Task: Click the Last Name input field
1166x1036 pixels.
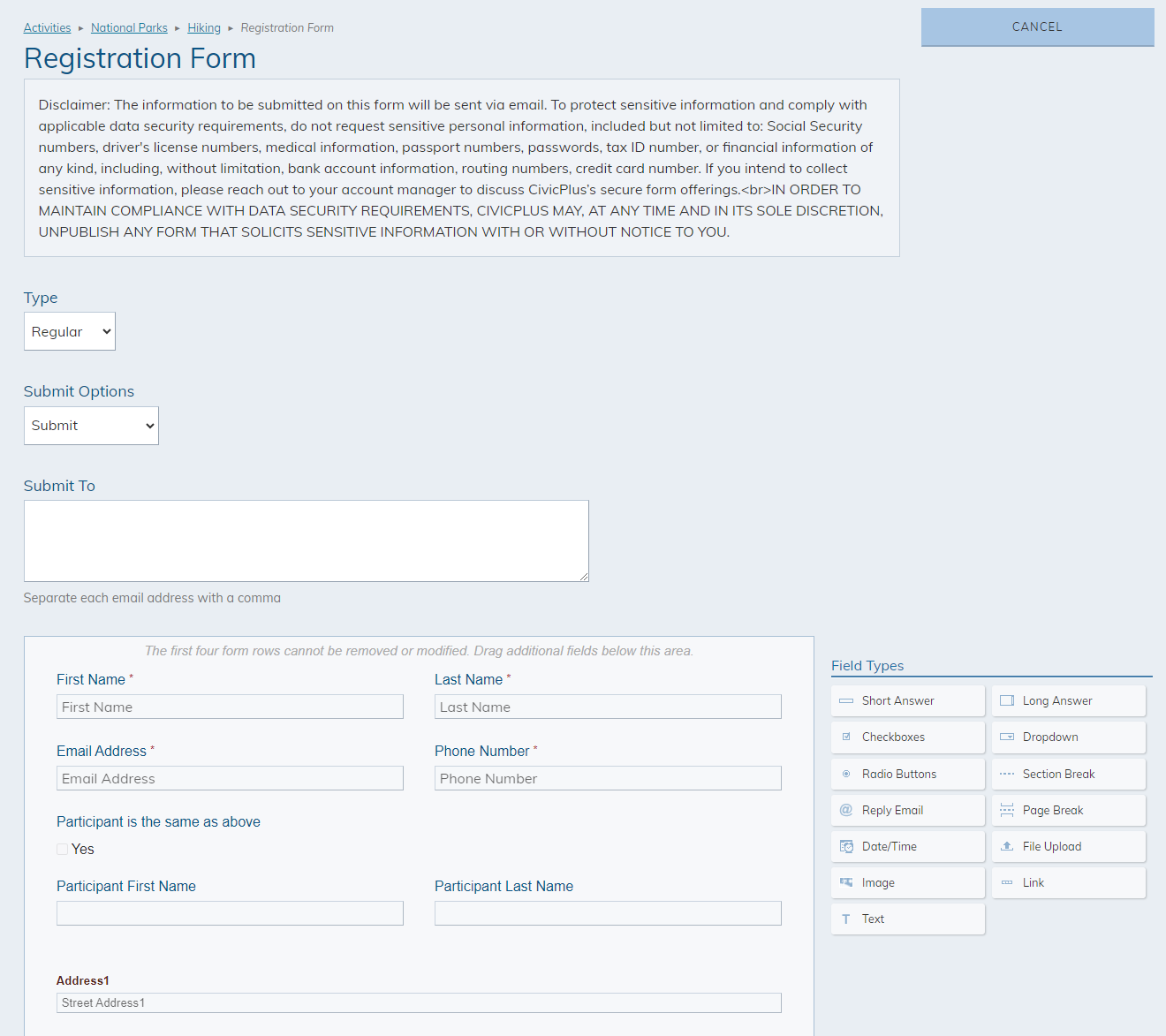Action: click(608, 707)
